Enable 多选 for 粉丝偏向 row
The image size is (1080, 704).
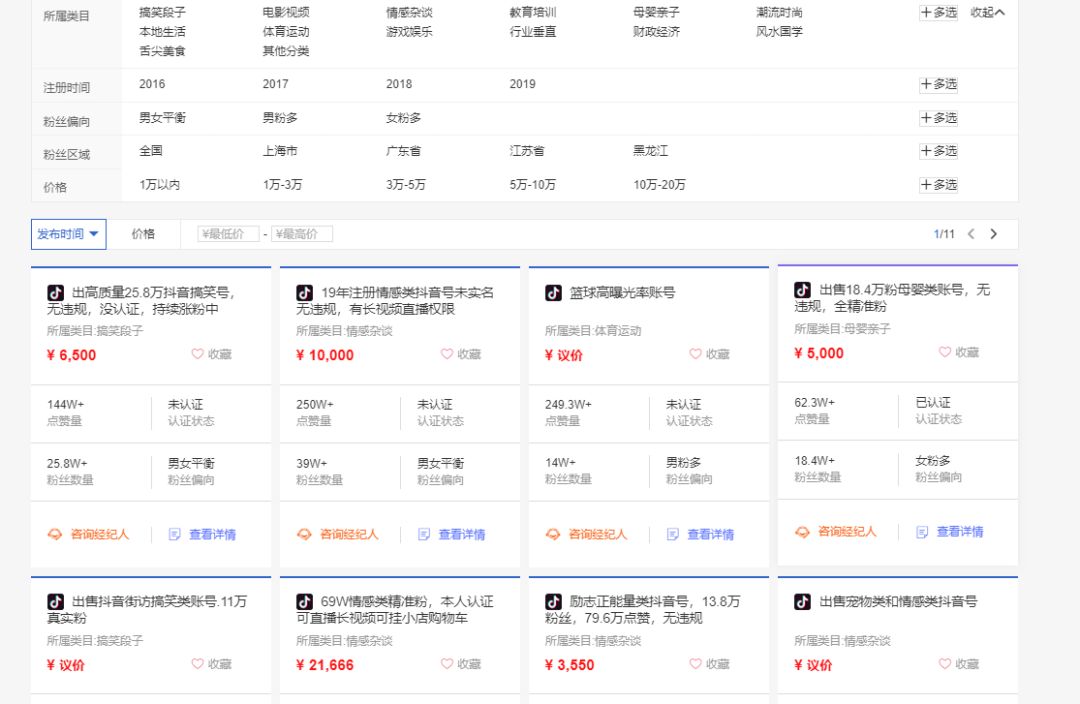(x=939, y=118)
